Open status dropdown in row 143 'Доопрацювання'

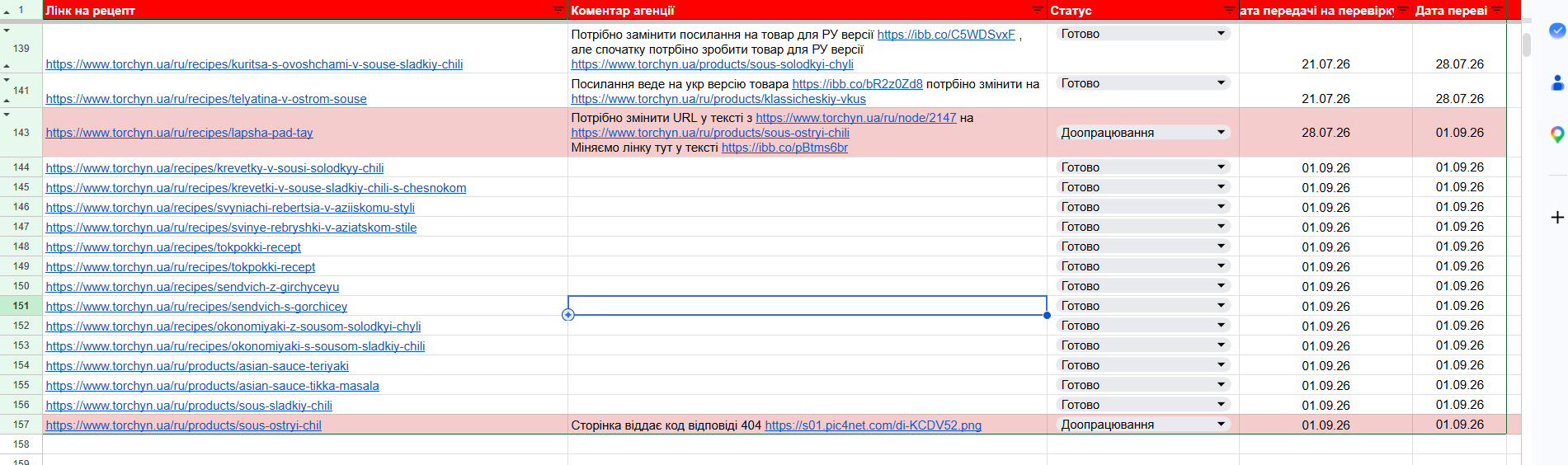click(1143, 133)
